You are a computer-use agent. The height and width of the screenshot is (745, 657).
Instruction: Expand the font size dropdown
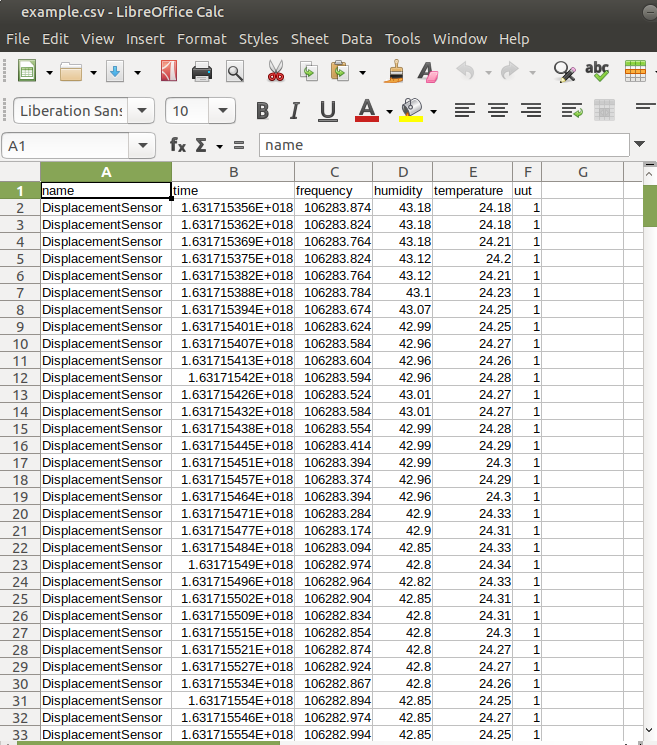222,111
